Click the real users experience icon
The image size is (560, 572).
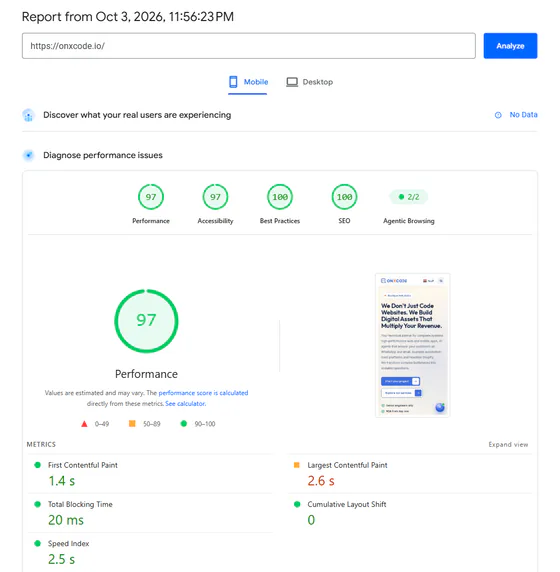[28, 115]
